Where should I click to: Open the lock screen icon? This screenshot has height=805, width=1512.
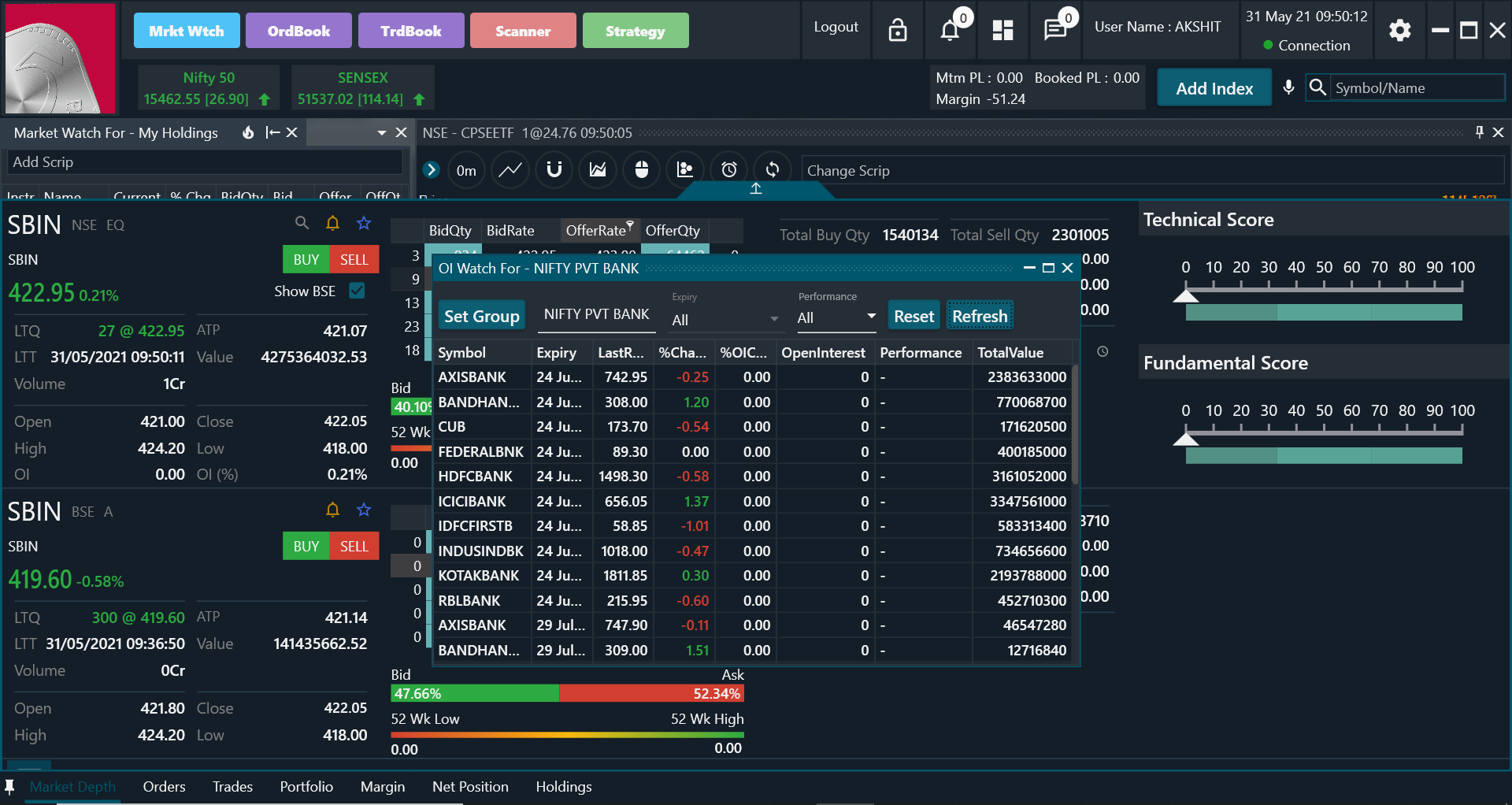pos(898,30)
